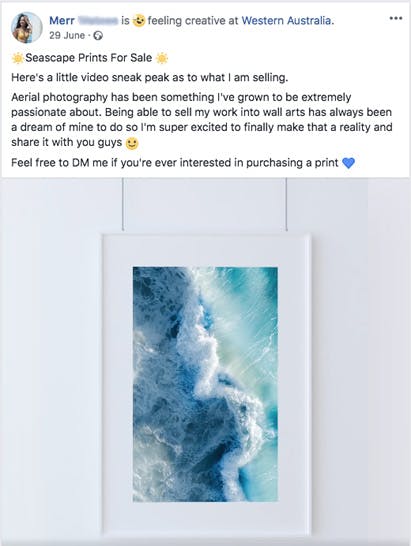Click the 'Aerial photography' paragraph text
The image size is (411, 546).
(202, 119)
